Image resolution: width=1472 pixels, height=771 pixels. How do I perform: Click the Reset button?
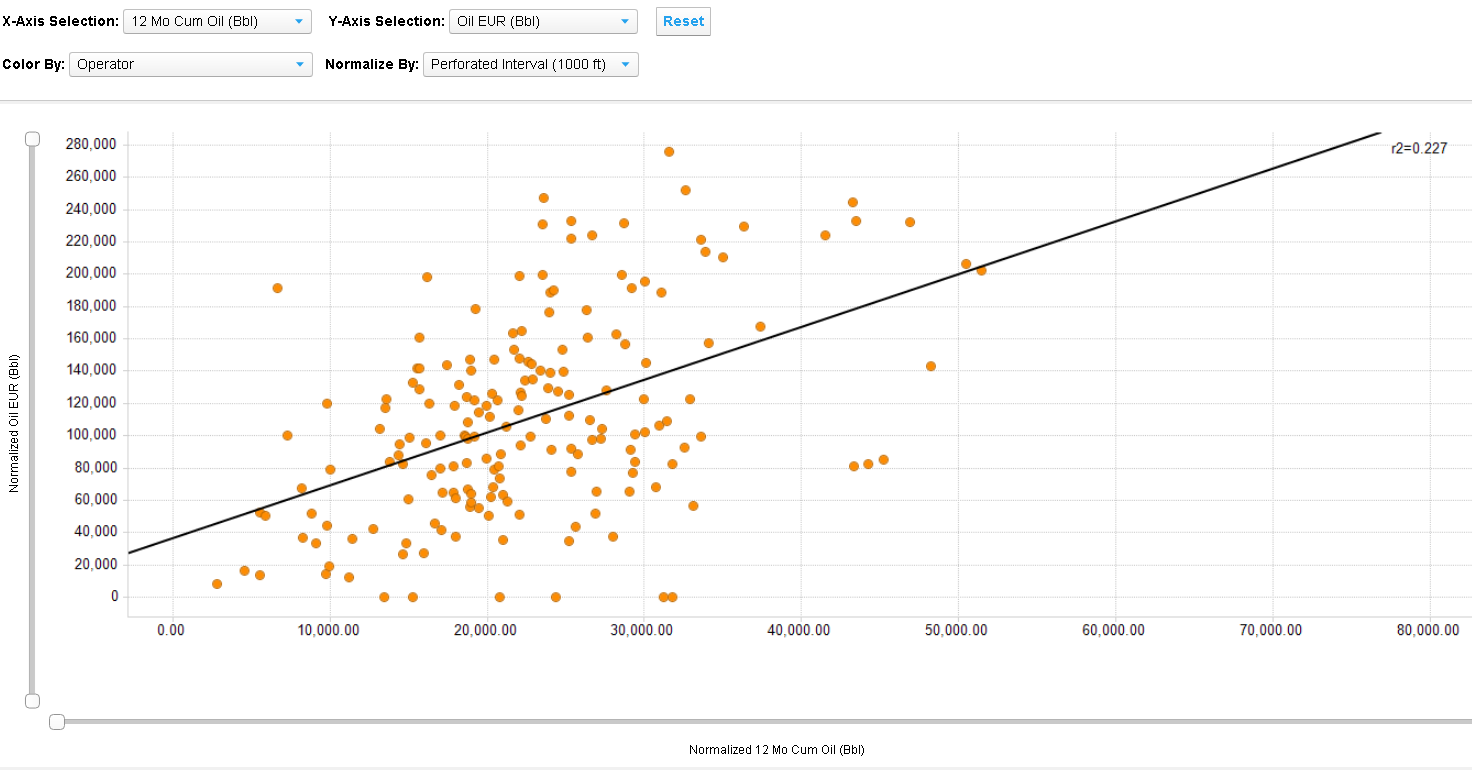click(683, 21)
